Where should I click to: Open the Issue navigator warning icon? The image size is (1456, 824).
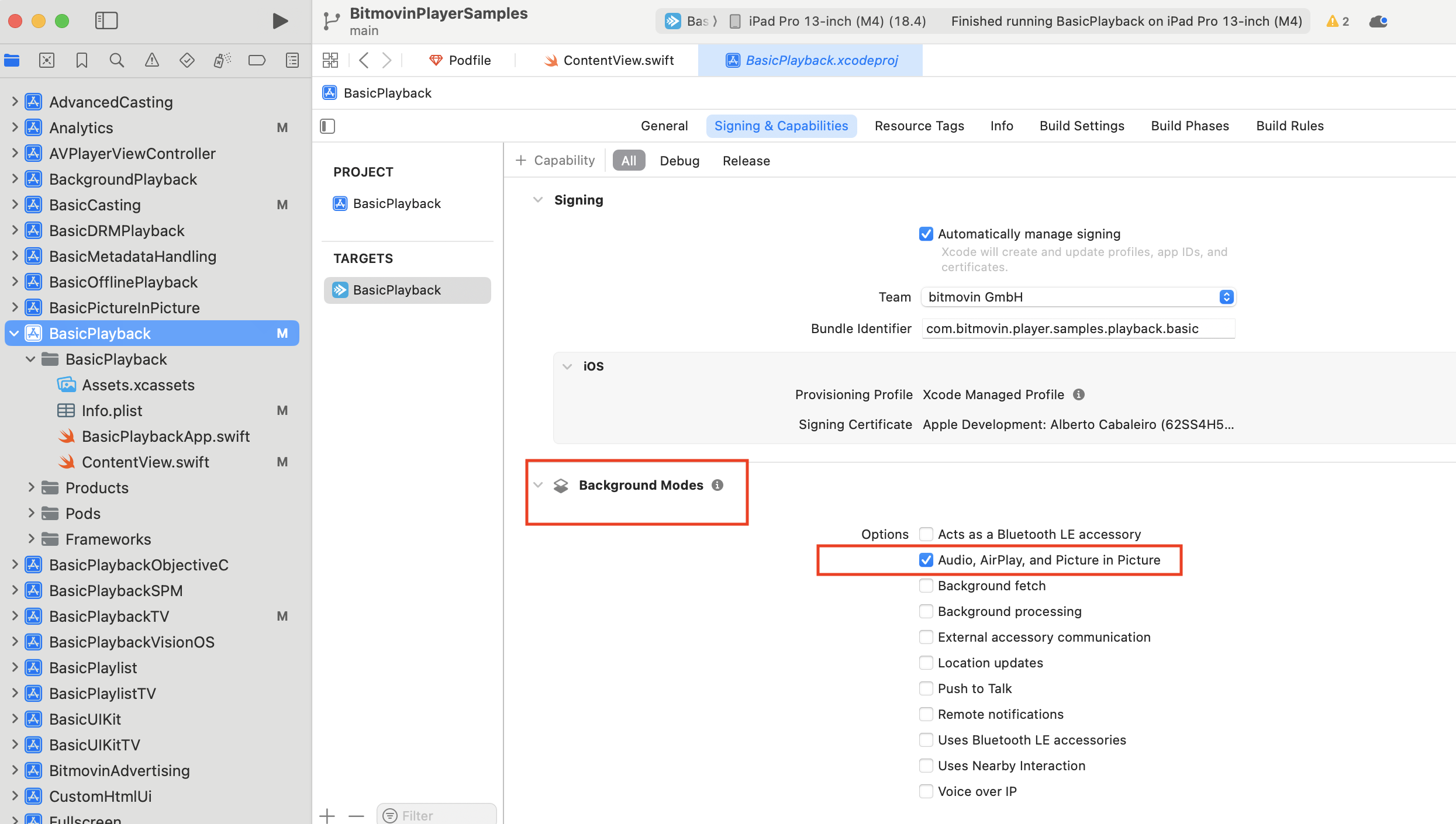[x=151, y=60]
